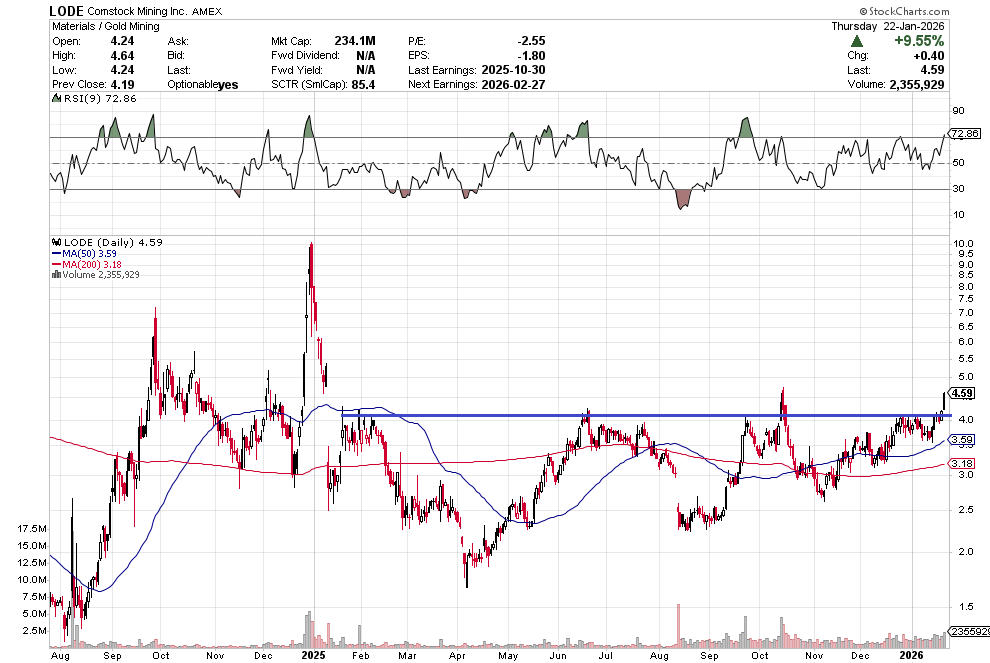Click the Optionable yes value
Viewport: 990px width, 663px height.
(x=228, y=85)
